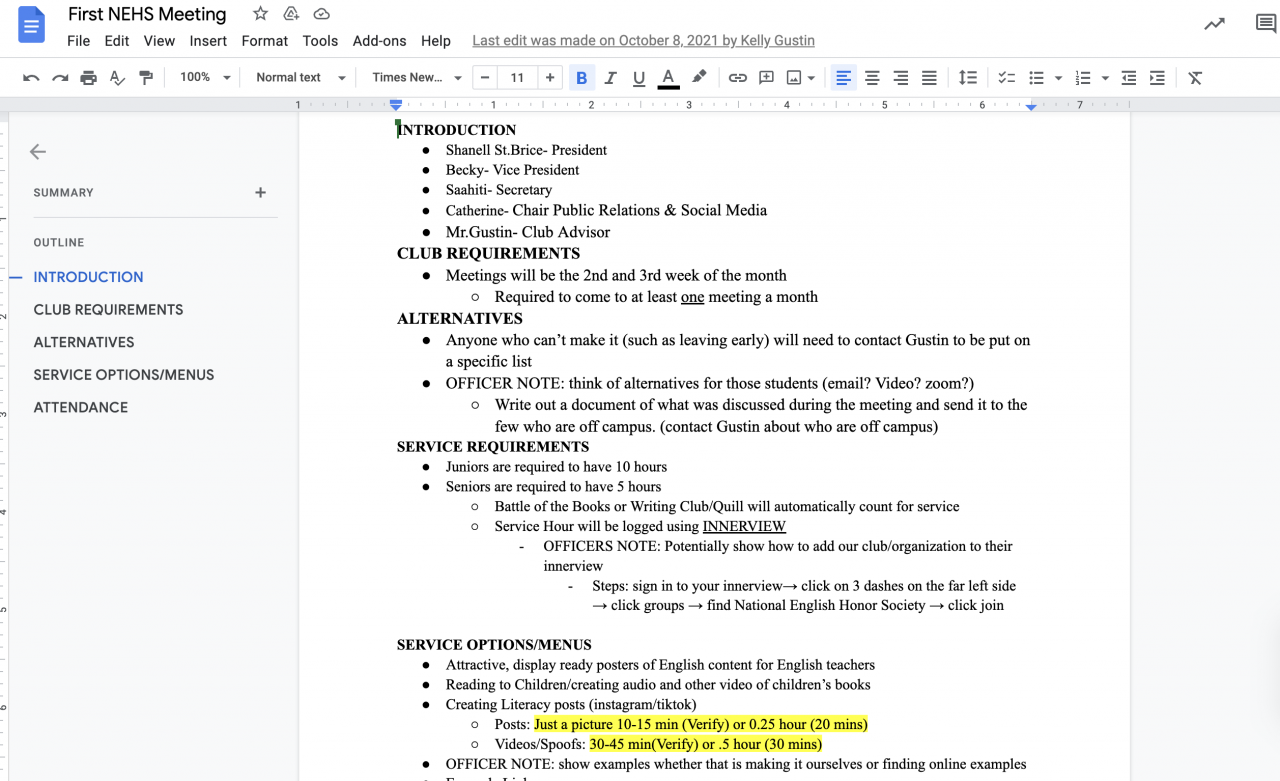Open the Add-ons menu
This screenshot has height=781, width=1280.
[379, 41]
